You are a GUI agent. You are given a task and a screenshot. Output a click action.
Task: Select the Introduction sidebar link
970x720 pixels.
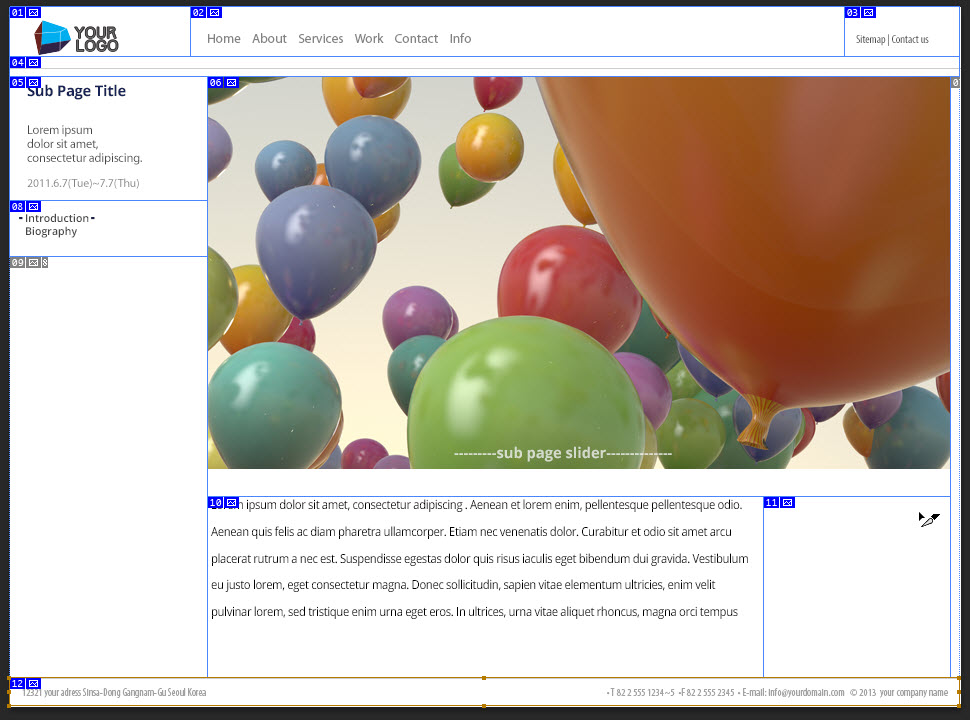coord(57,218)
